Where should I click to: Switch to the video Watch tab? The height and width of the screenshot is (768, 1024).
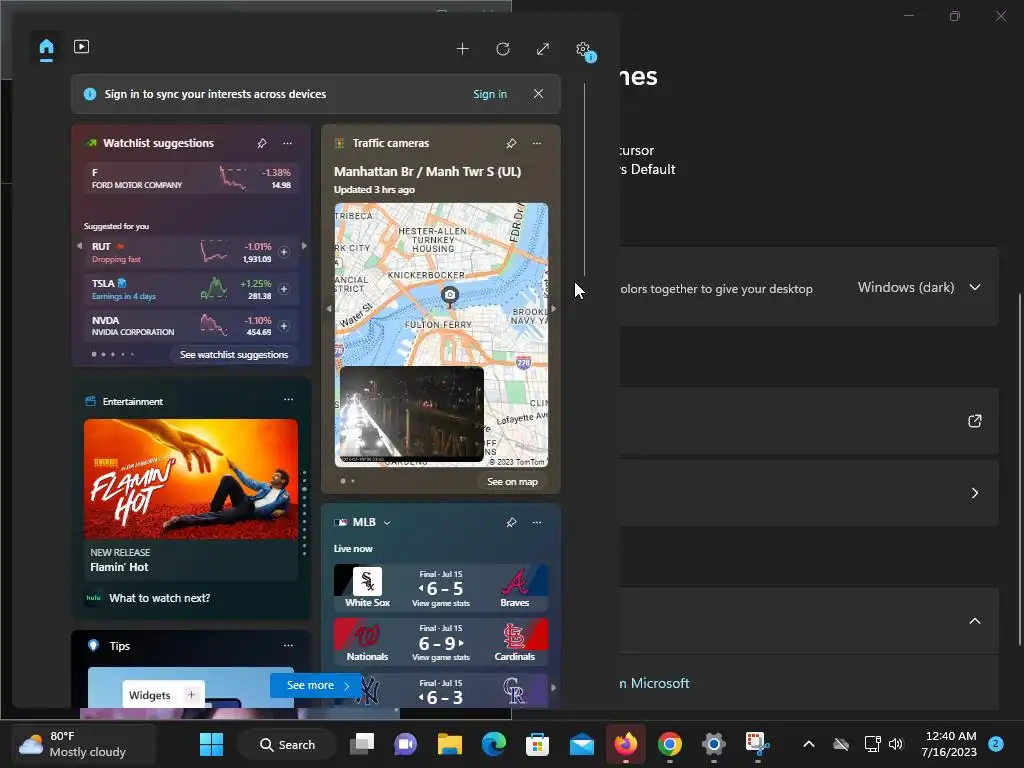[82, 47]
